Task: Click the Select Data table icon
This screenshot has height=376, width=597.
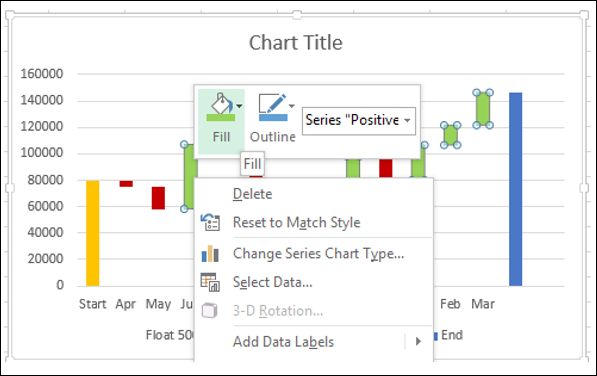Action: click(210, 282)
